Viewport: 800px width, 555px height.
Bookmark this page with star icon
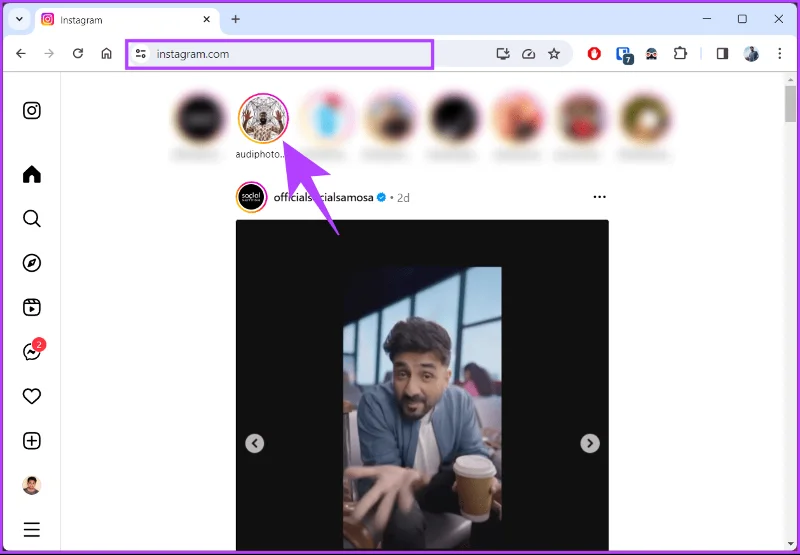(554, 54)
